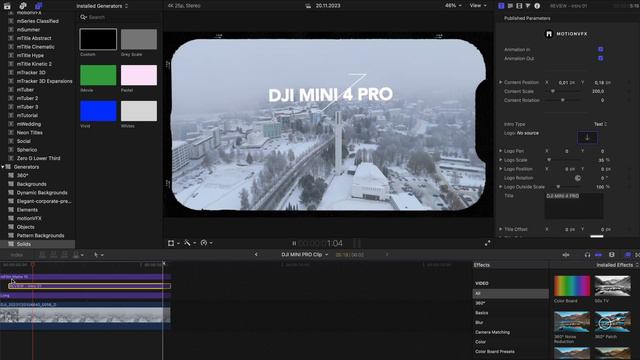Select the All video effects category

511,293
